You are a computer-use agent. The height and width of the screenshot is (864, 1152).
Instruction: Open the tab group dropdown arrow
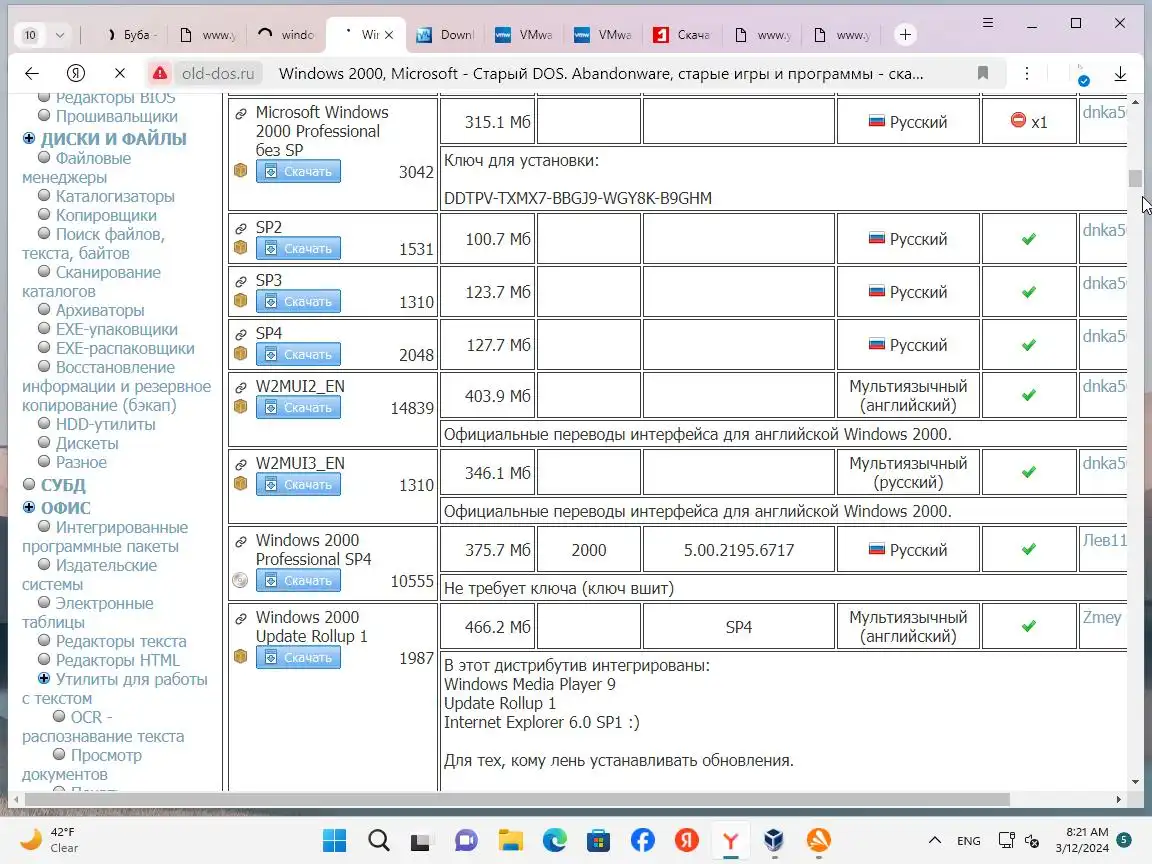coord(60,35)
